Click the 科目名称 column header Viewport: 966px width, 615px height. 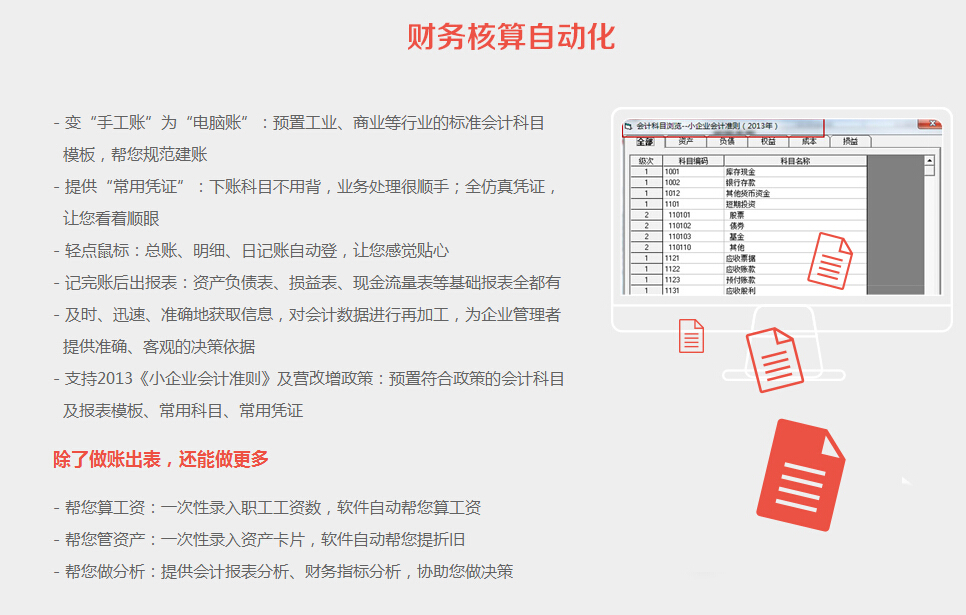pyautogui.click(x=794, y=160)
